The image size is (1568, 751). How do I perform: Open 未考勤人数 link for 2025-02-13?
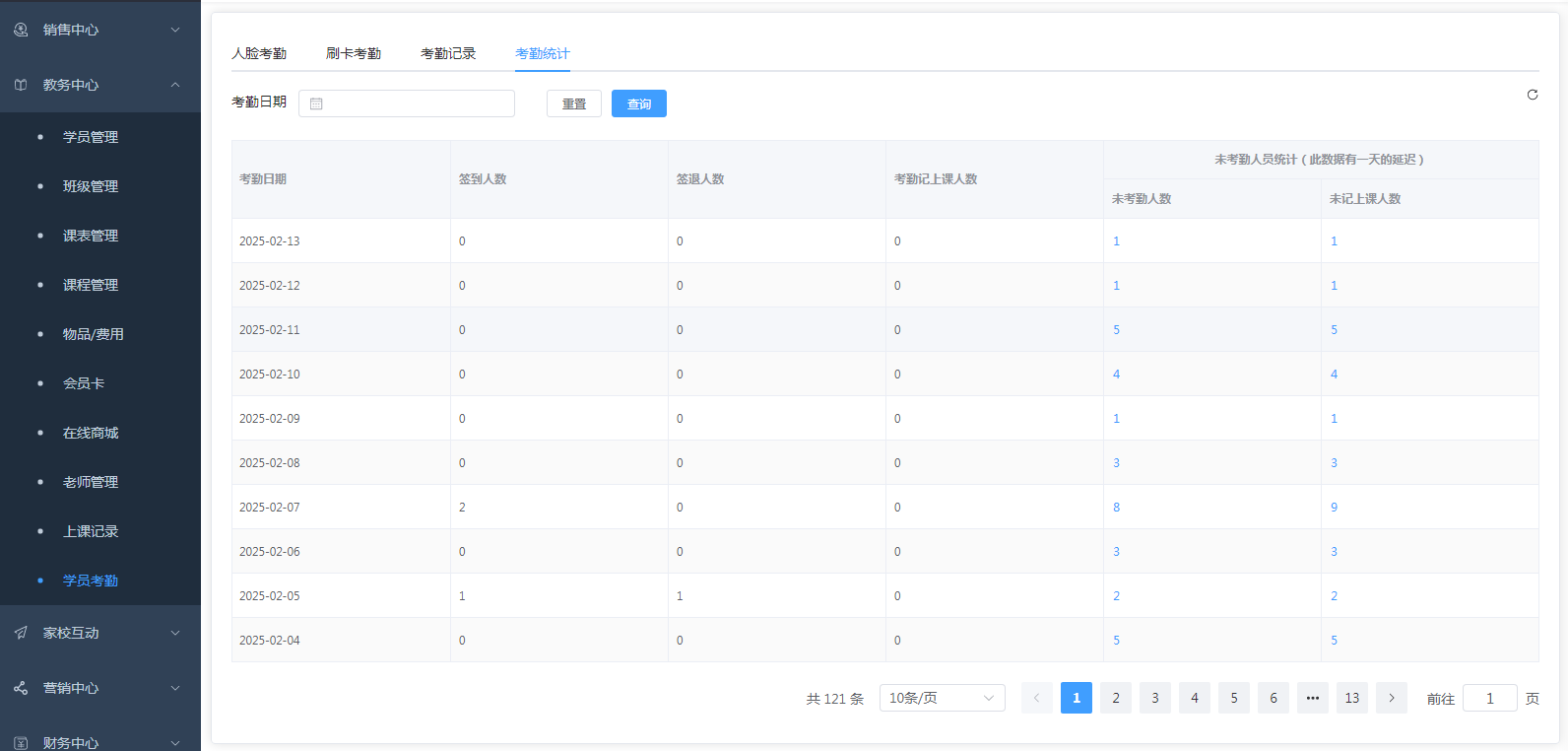[x=1116, y=240]
